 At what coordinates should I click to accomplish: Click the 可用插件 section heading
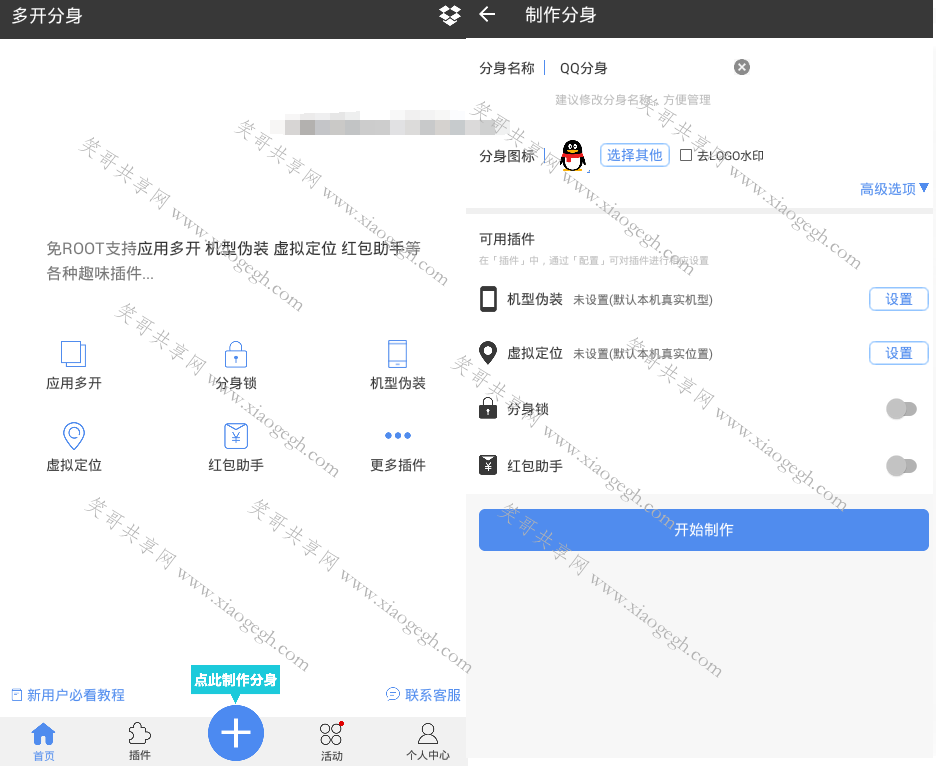tap(507, 239)
